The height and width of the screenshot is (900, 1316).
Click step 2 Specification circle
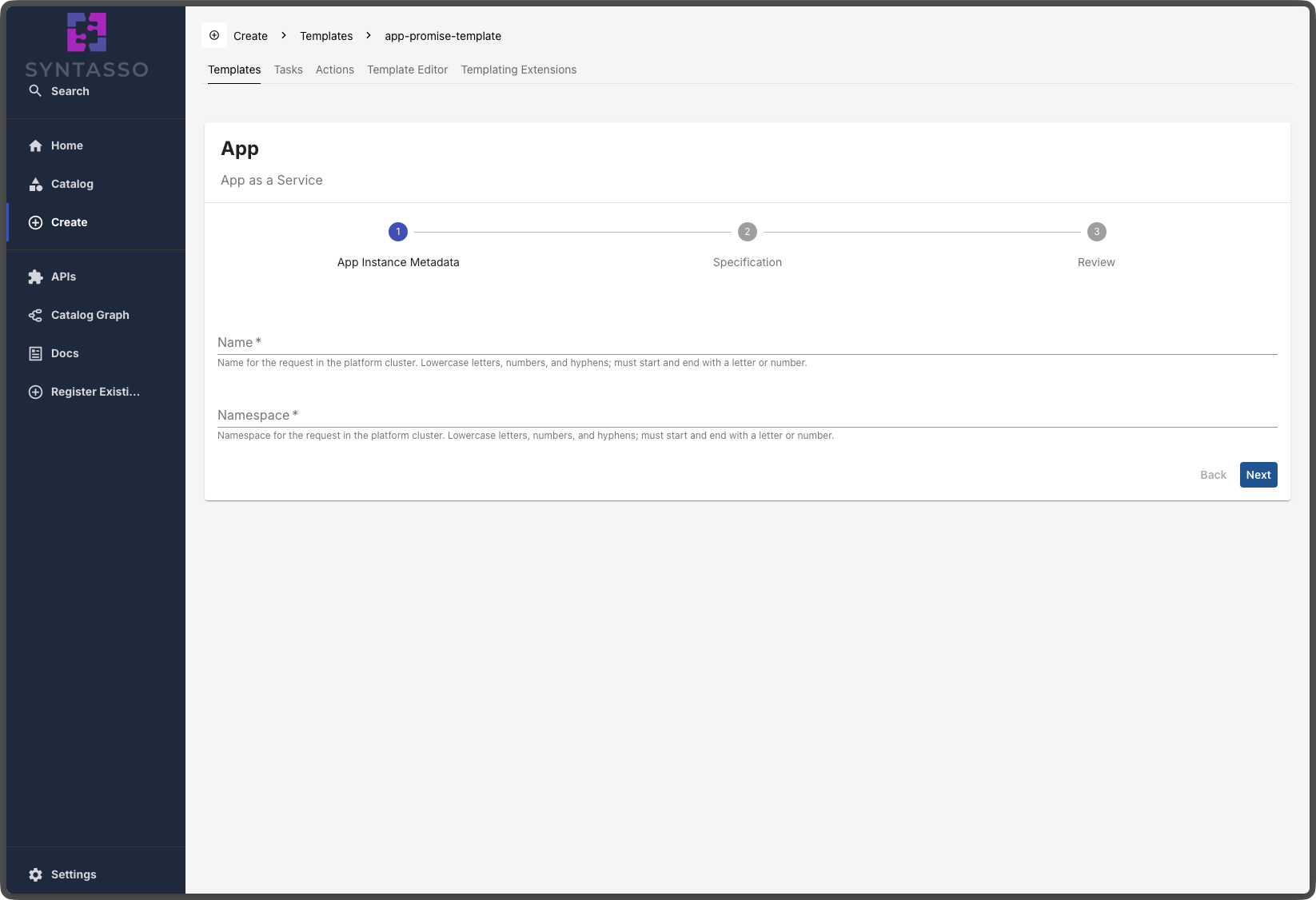(x=748, y=232)
